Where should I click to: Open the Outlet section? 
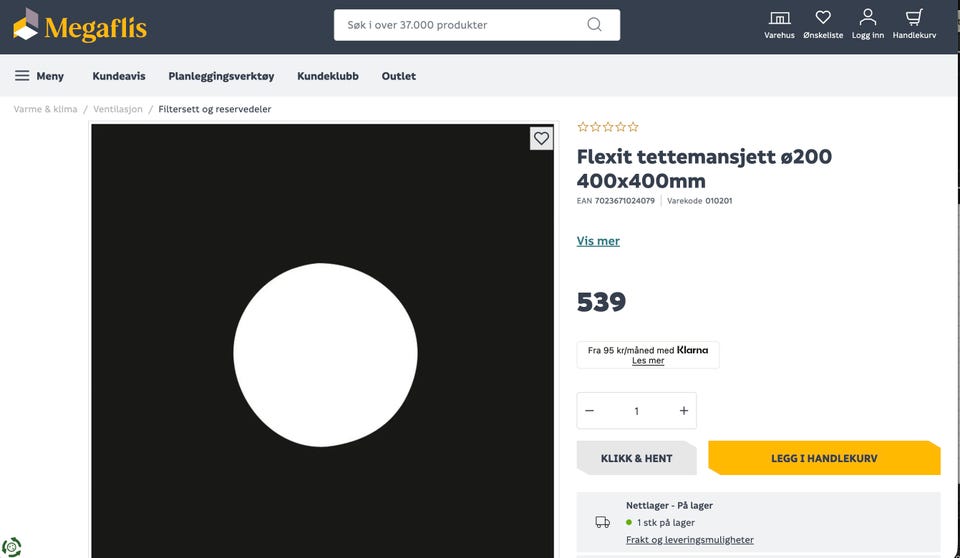point(399,76)
